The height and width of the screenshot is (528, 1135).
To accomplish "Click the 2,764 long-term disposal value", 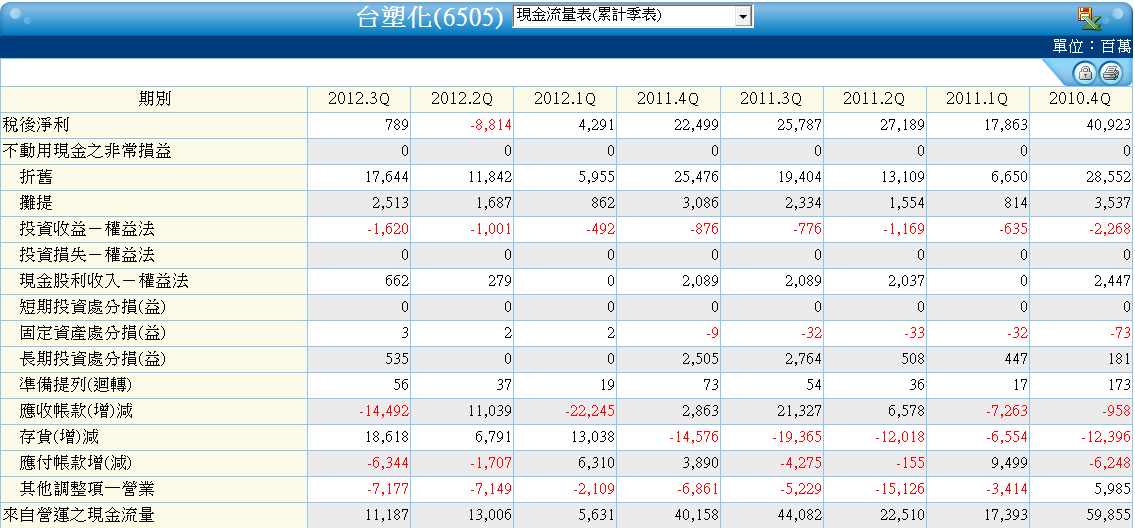I will pyautogui.click(x=803, y=360).
